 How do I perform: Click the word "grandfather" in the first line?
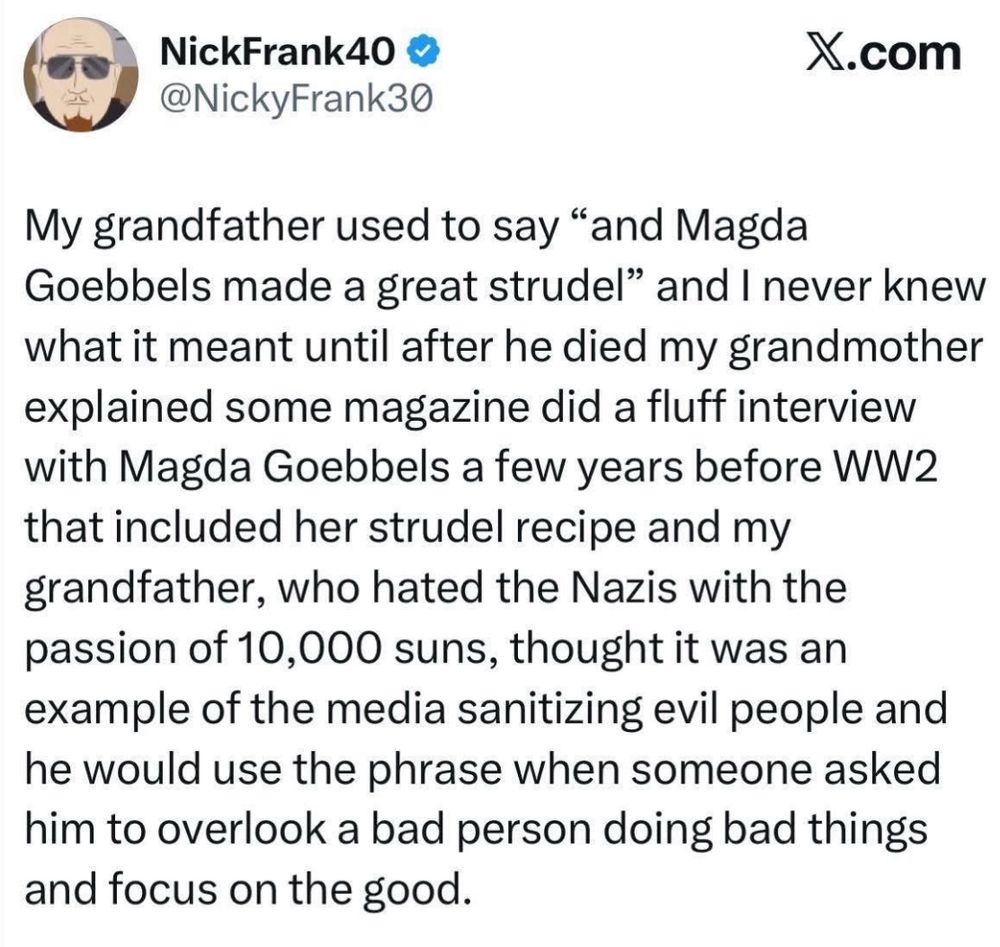click(210, 228)
